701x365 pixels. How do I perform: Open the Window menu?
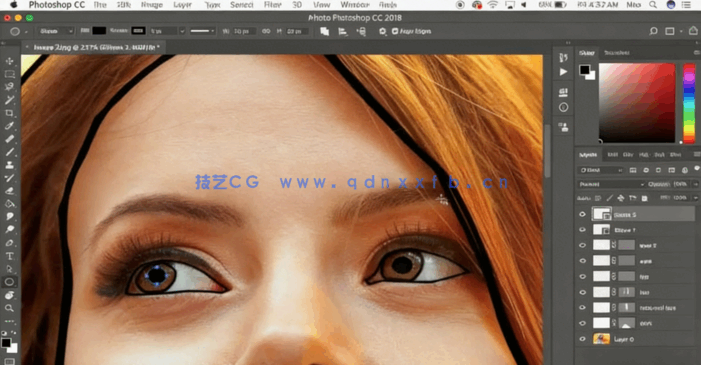(x=355, y=5)
